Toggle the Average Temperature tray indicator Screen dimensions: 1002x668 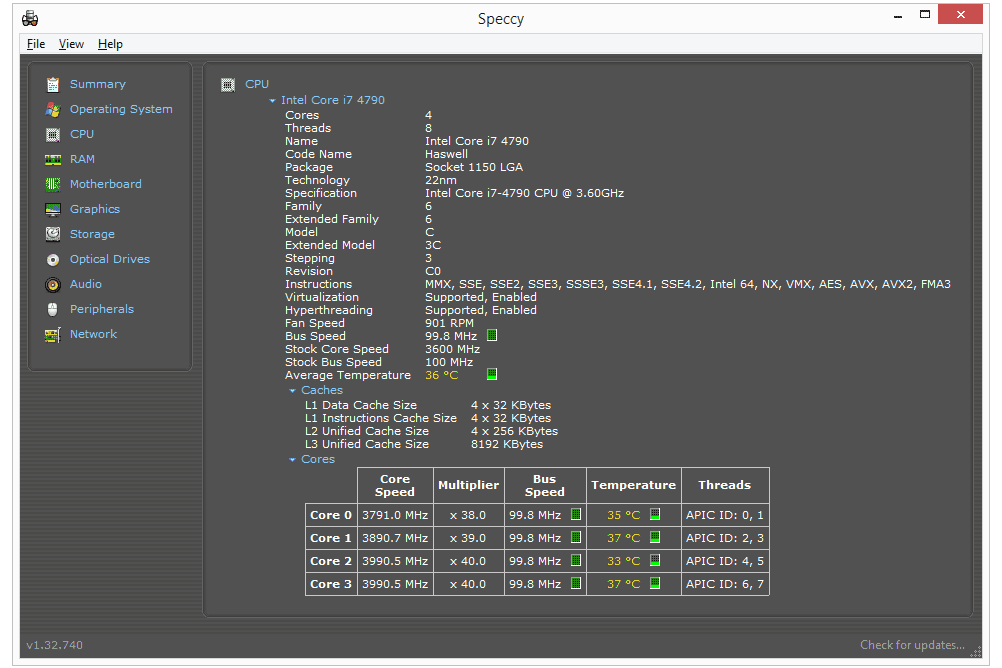tap(491, 375)
